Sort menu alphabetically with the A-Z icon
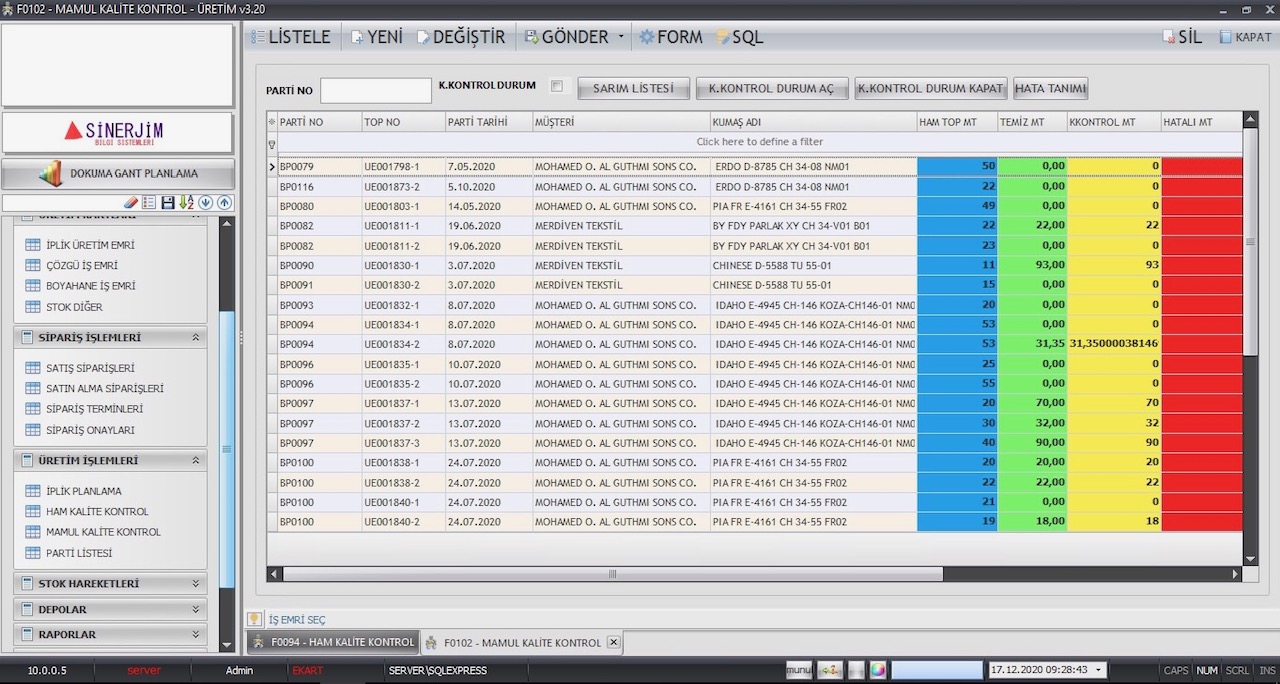Viewport: 1280px width, 684px height. (186, 203)
